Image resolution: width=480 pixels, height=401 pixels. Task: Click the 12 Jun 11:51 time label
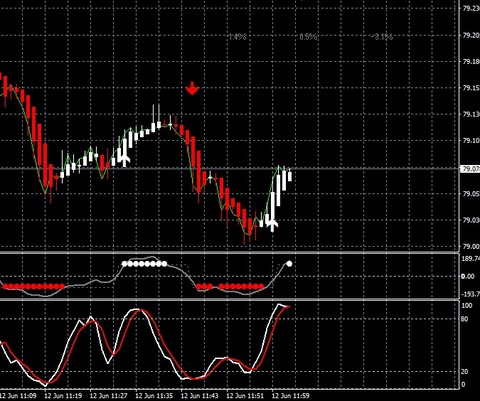pyautogui.click(x=245, y=396)
